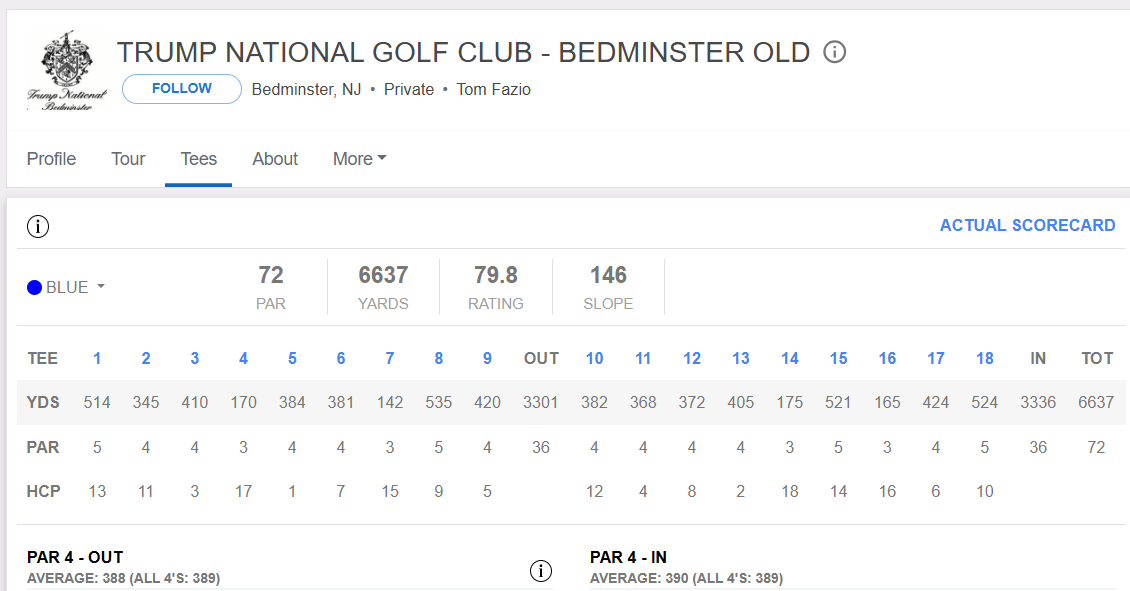This screenshot has width=1130, height=591.
Task: Open hole 18 from the scorecard header
Action: pos(984,358)
